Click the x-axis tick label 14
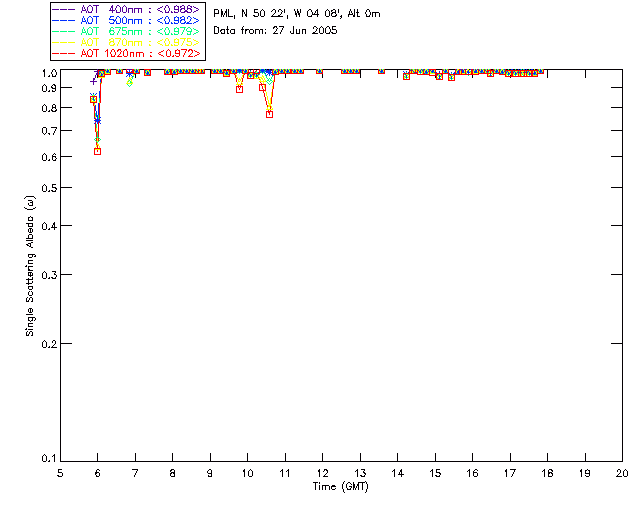 click(x=398, y=473)
